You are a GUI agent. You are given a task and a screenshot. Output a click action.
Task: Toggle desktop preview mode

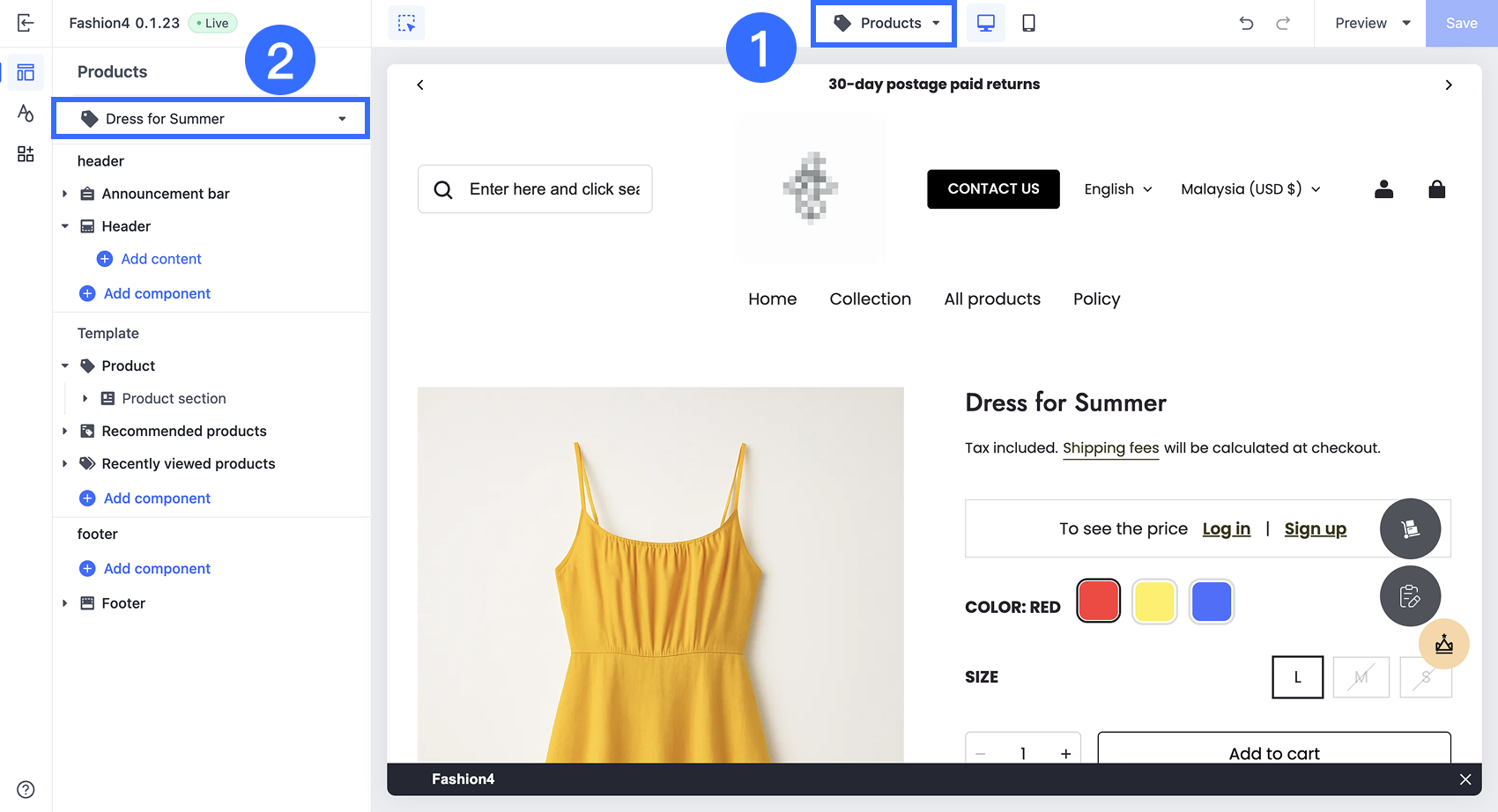tap(985, 23)
